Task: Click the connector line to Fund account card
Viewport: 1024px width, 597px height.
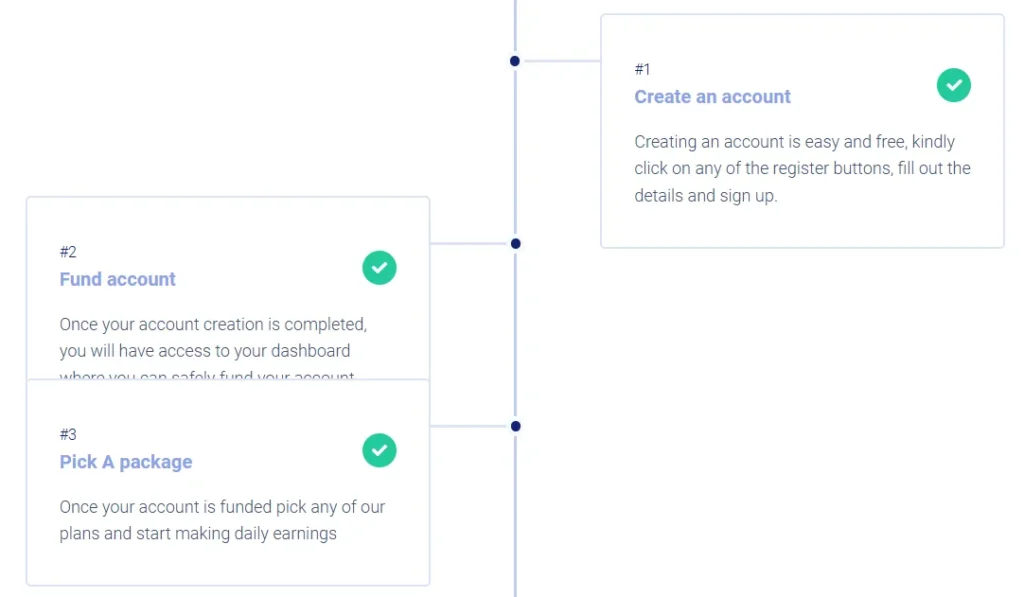Action: 470,243
